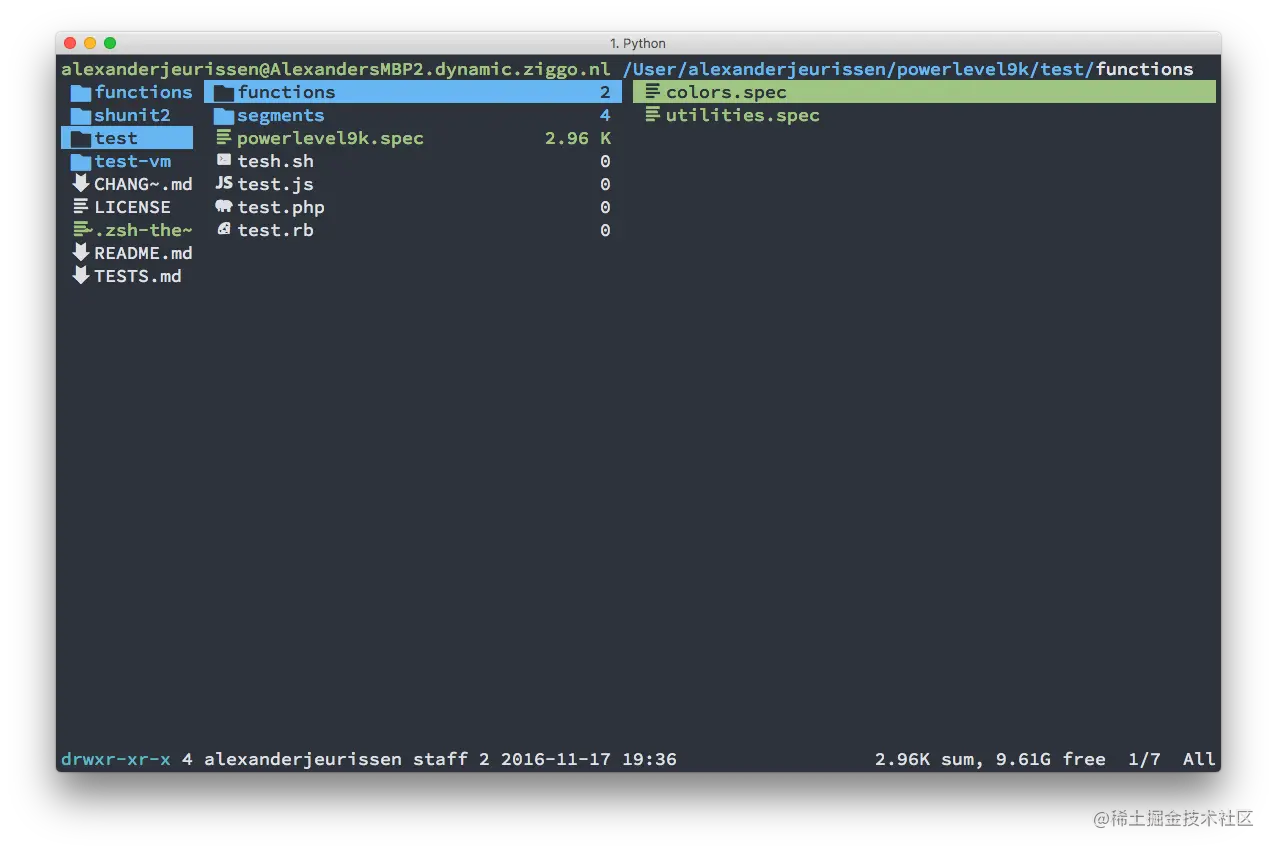Click 'drwxr-xr-x' permissions in status bar

pyautogui.click(x=115, y=759)
